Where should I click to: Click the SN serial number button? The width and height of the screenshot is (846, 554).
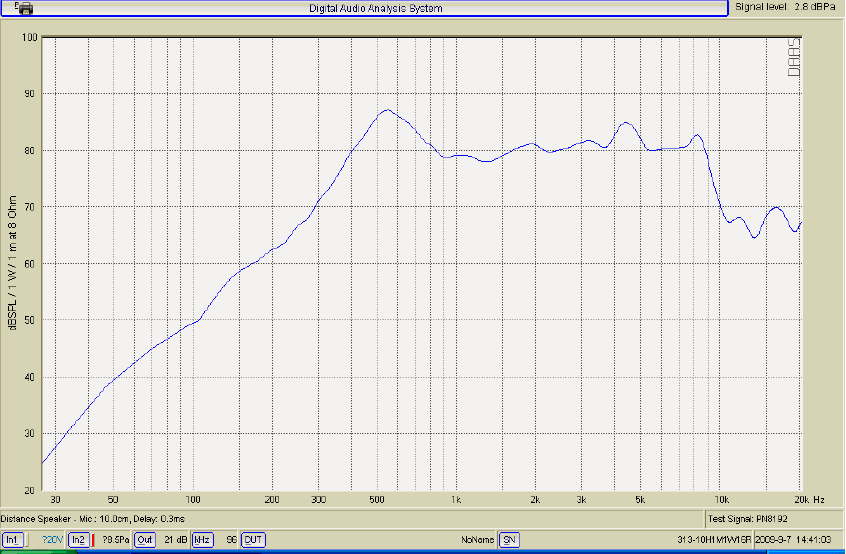(509, 539)
